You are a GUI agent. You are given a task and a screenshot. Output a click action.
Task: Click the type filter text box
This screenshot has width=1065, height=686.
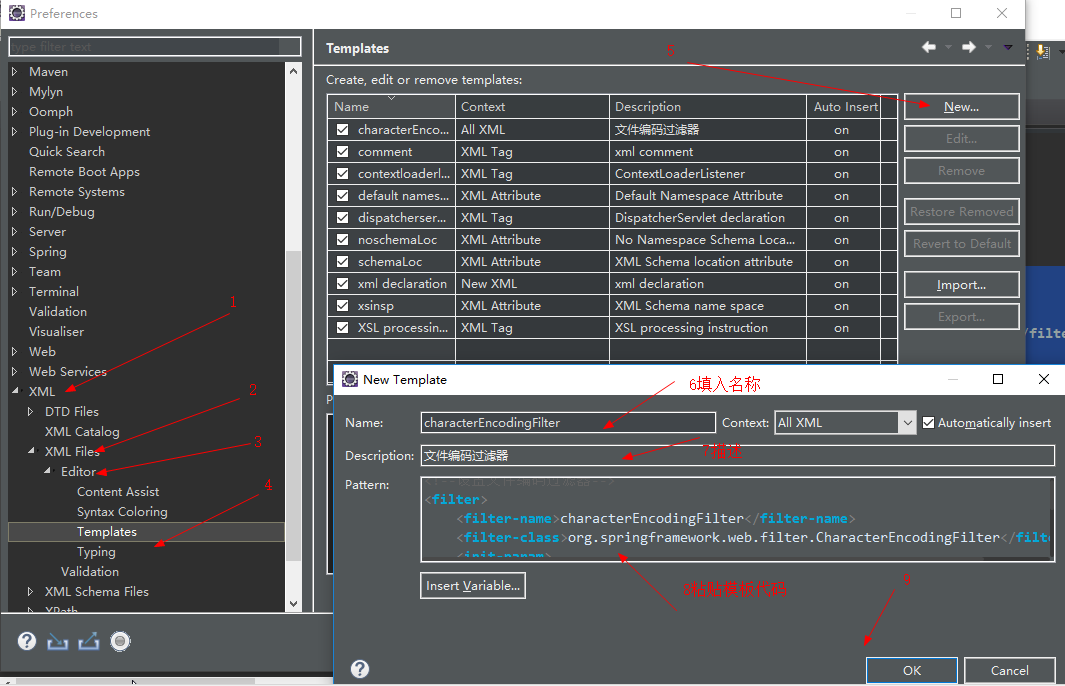click(x=155, y=46)
